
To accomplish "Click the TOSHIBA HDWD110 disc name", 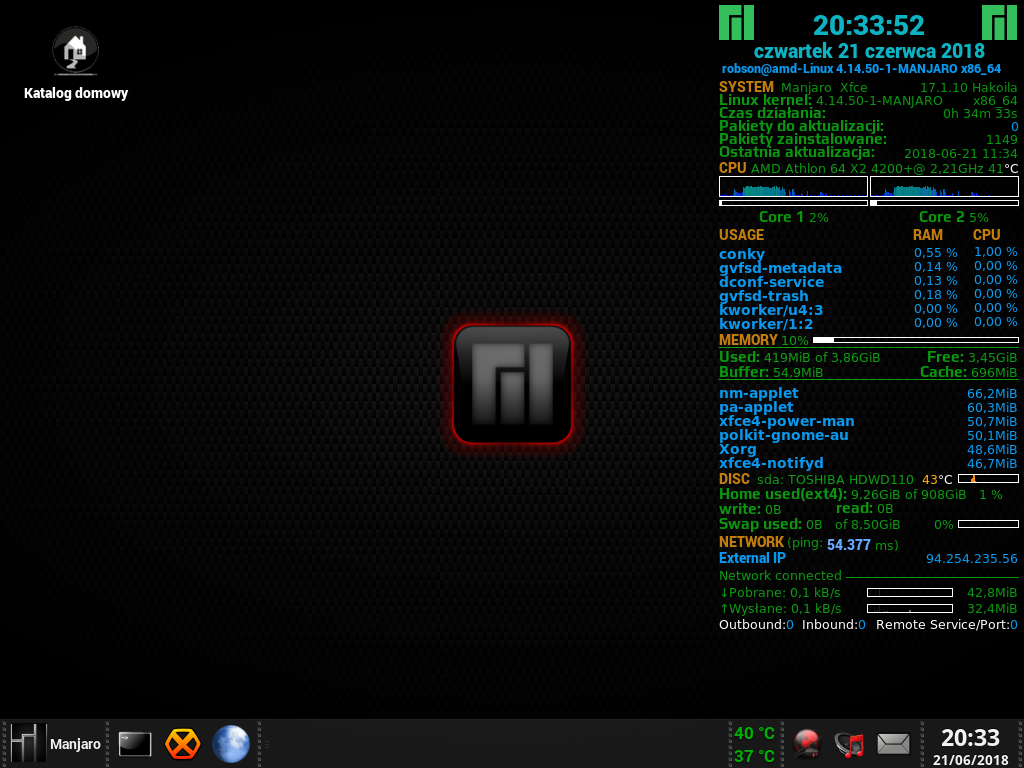I will tap(852, 479).
